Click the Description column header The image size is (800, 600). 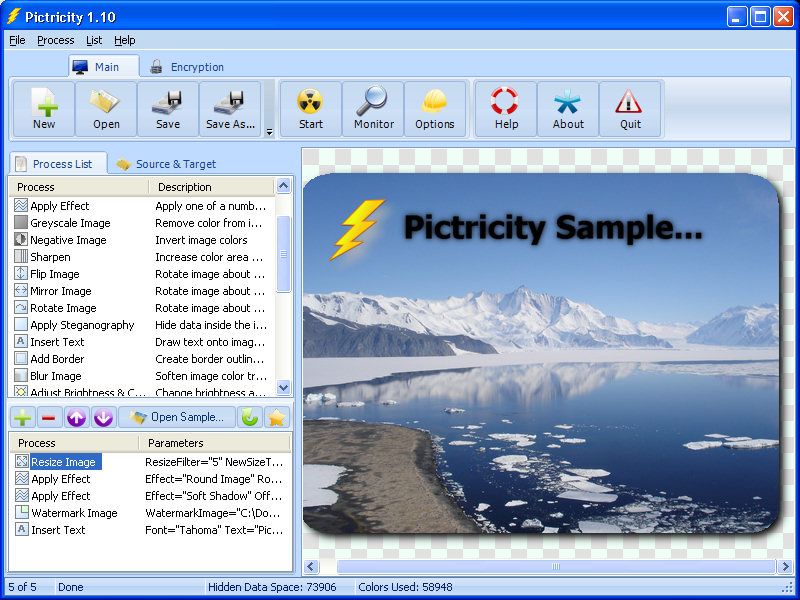click(x=211, y=187)
